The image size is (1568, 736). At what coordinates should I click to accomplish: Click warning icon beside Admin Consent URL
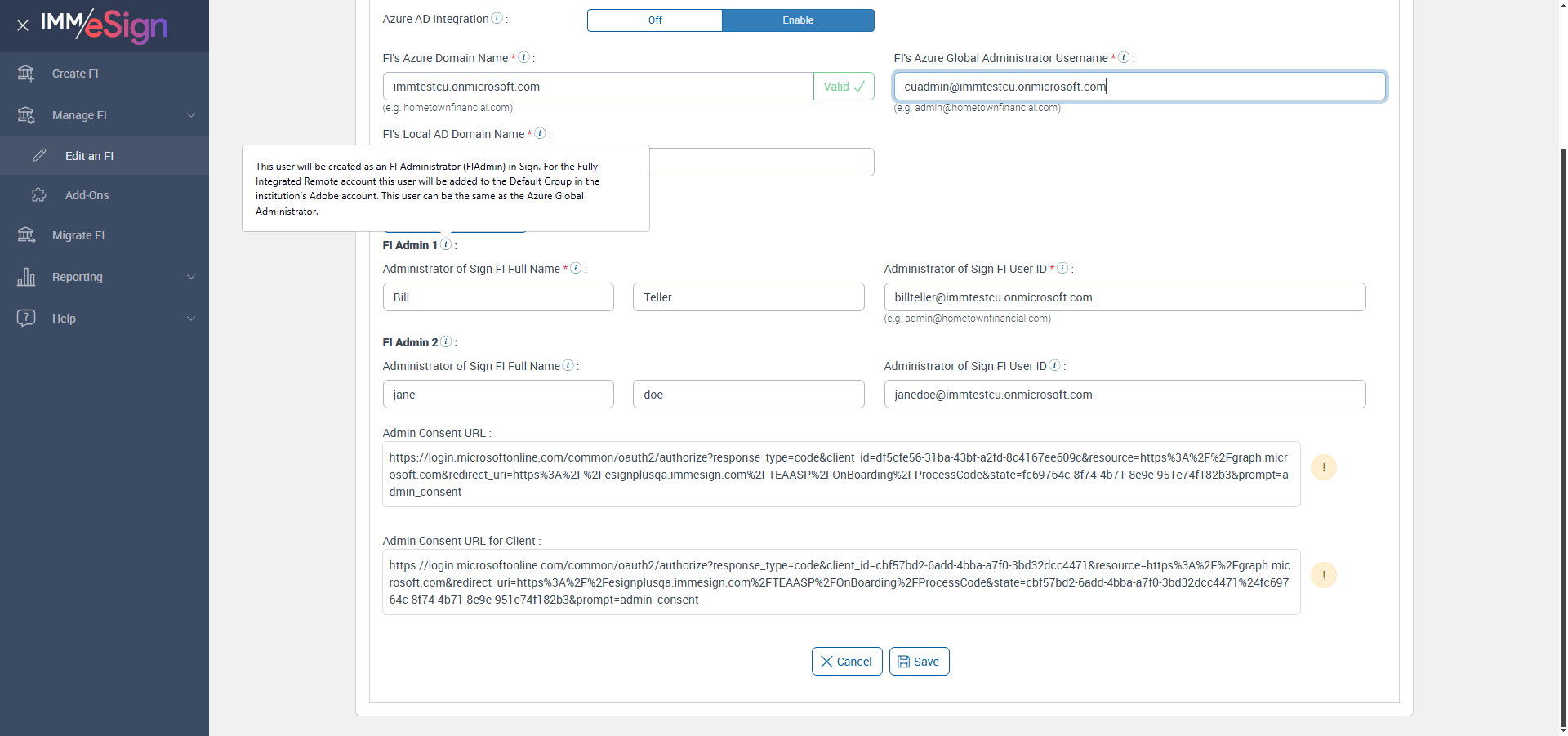(1323, 467)
